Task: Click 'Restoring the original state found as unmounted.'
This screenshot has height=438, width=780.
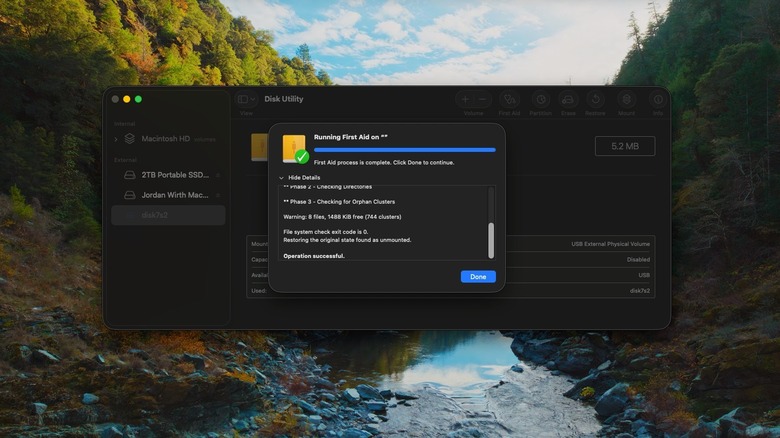Action: click(347, 240)
